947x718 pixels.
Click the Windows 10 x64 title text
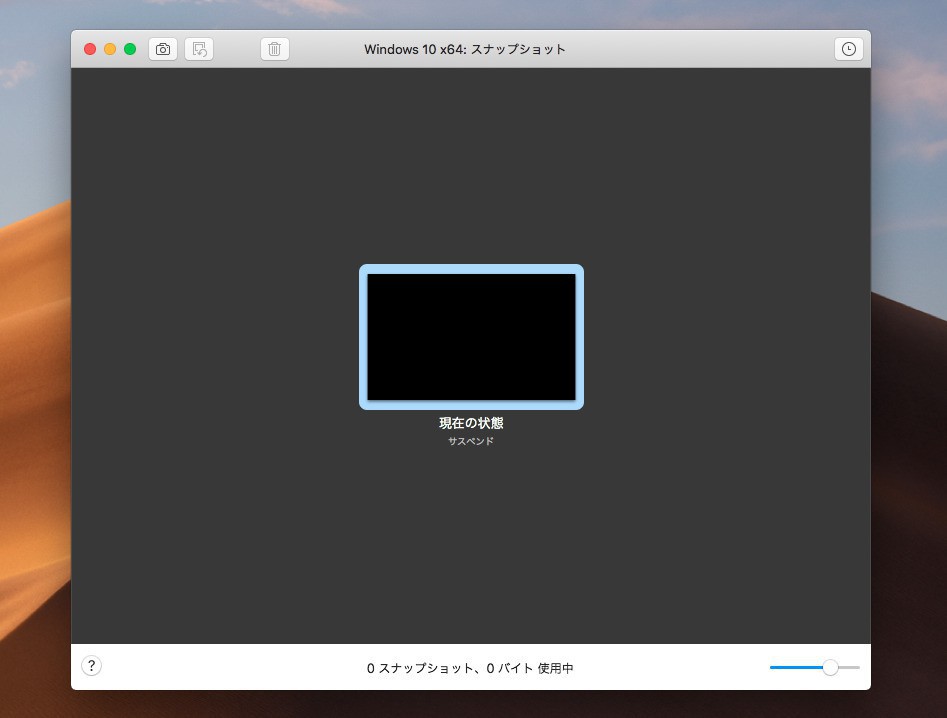point(464,50)
